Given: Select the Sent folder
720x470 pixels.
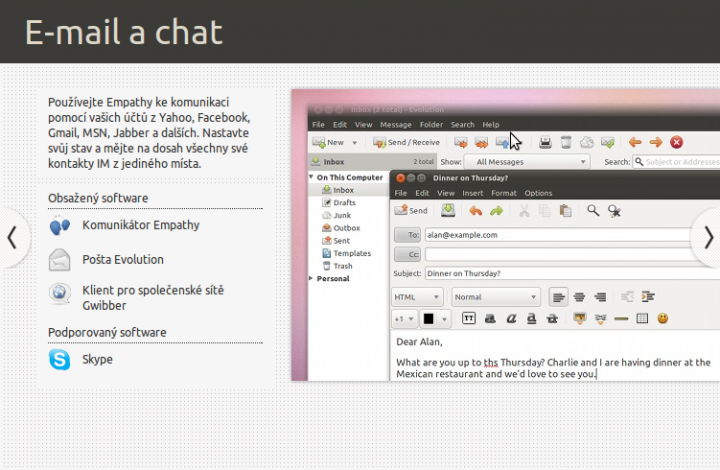Looking at the screenshot, I should pos(336,241).
